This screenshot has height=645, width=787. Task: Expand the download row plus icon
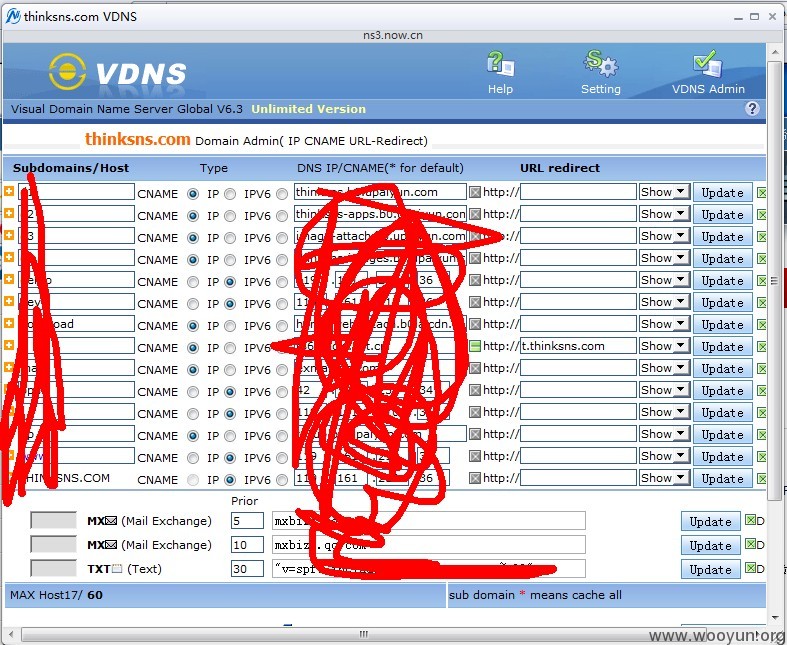coord(9,323)
